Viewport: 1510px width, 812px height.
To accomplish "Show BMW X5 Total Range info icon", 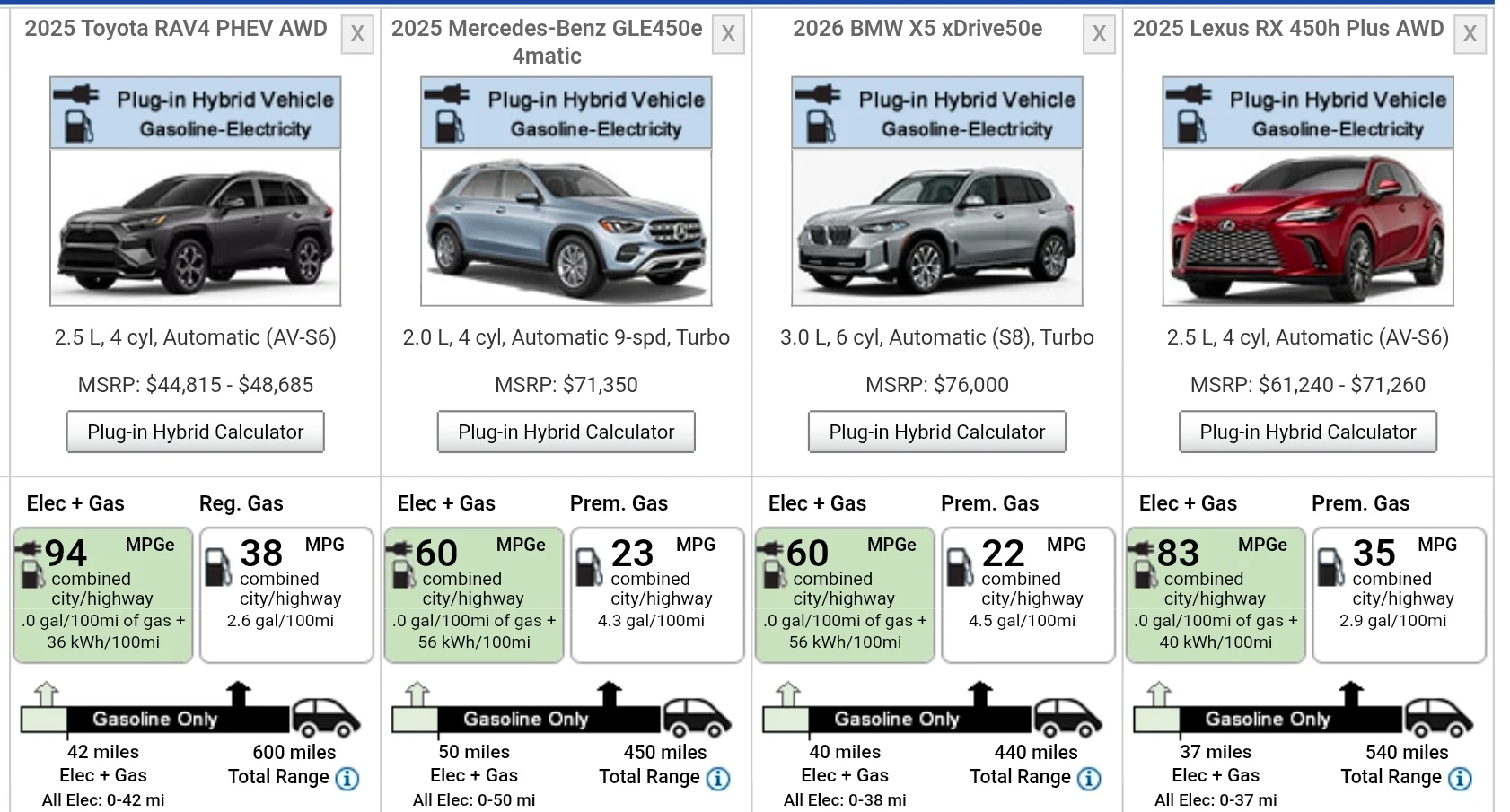I will coord(1089,778).
